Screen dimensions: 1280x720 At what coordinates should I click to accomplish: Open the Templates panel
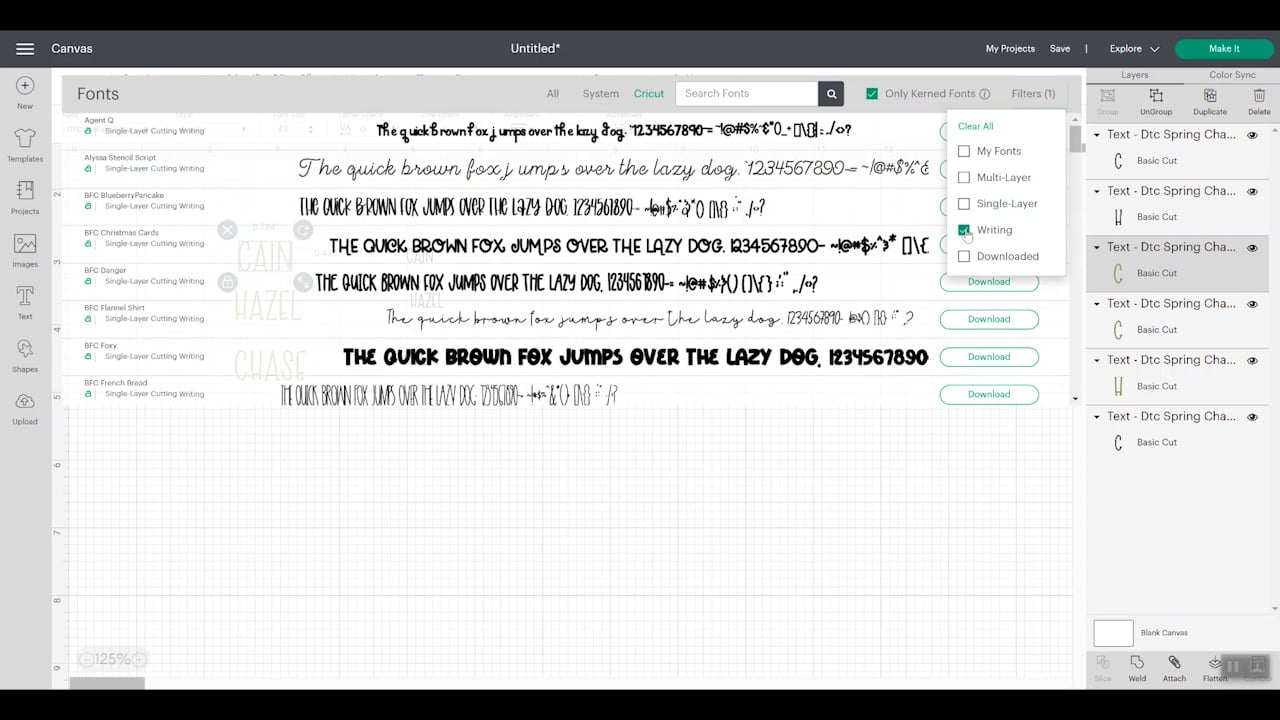tap(25, 138)
